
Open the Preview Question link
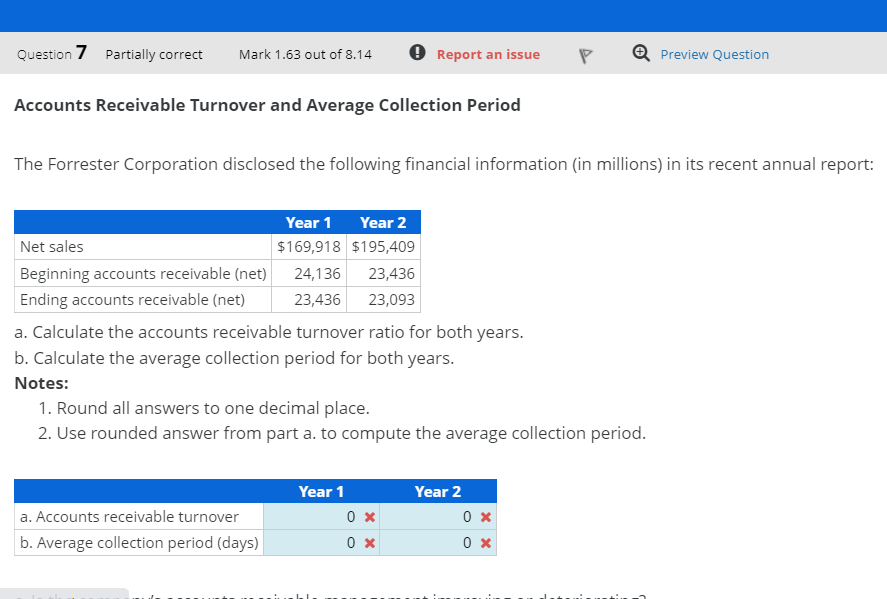(714, 54)
